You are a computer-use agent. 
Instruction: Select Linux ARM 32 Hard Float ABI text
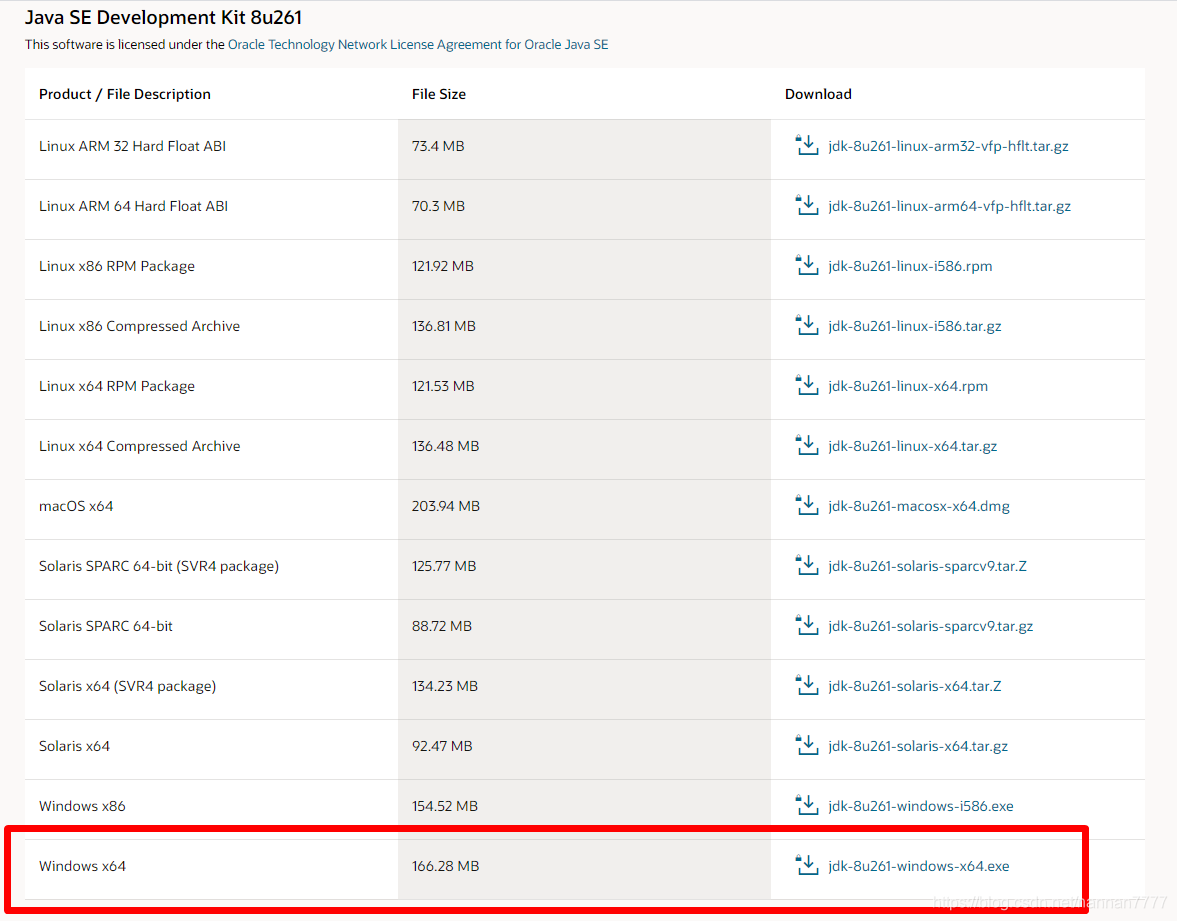pyautogui.click(x=132, y=146)
